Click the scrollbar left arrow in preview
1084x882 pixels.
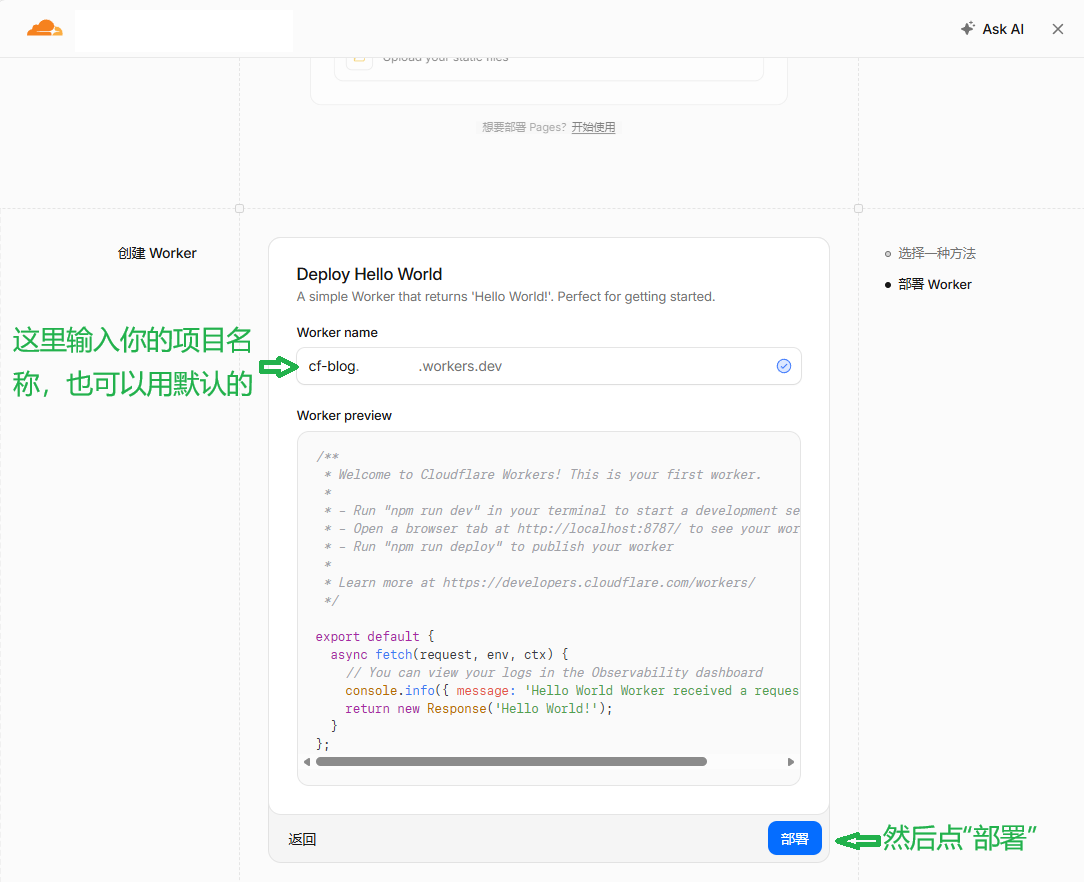tap(307, 762)
